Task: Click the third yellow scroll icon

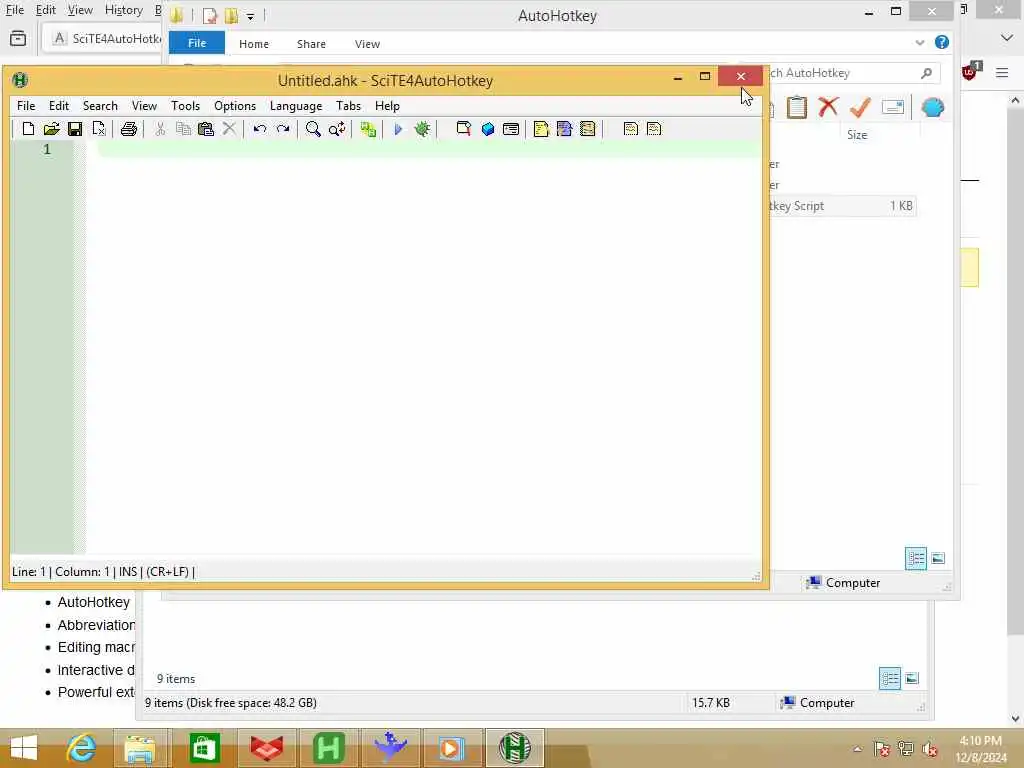Action: tap(588, 129)
